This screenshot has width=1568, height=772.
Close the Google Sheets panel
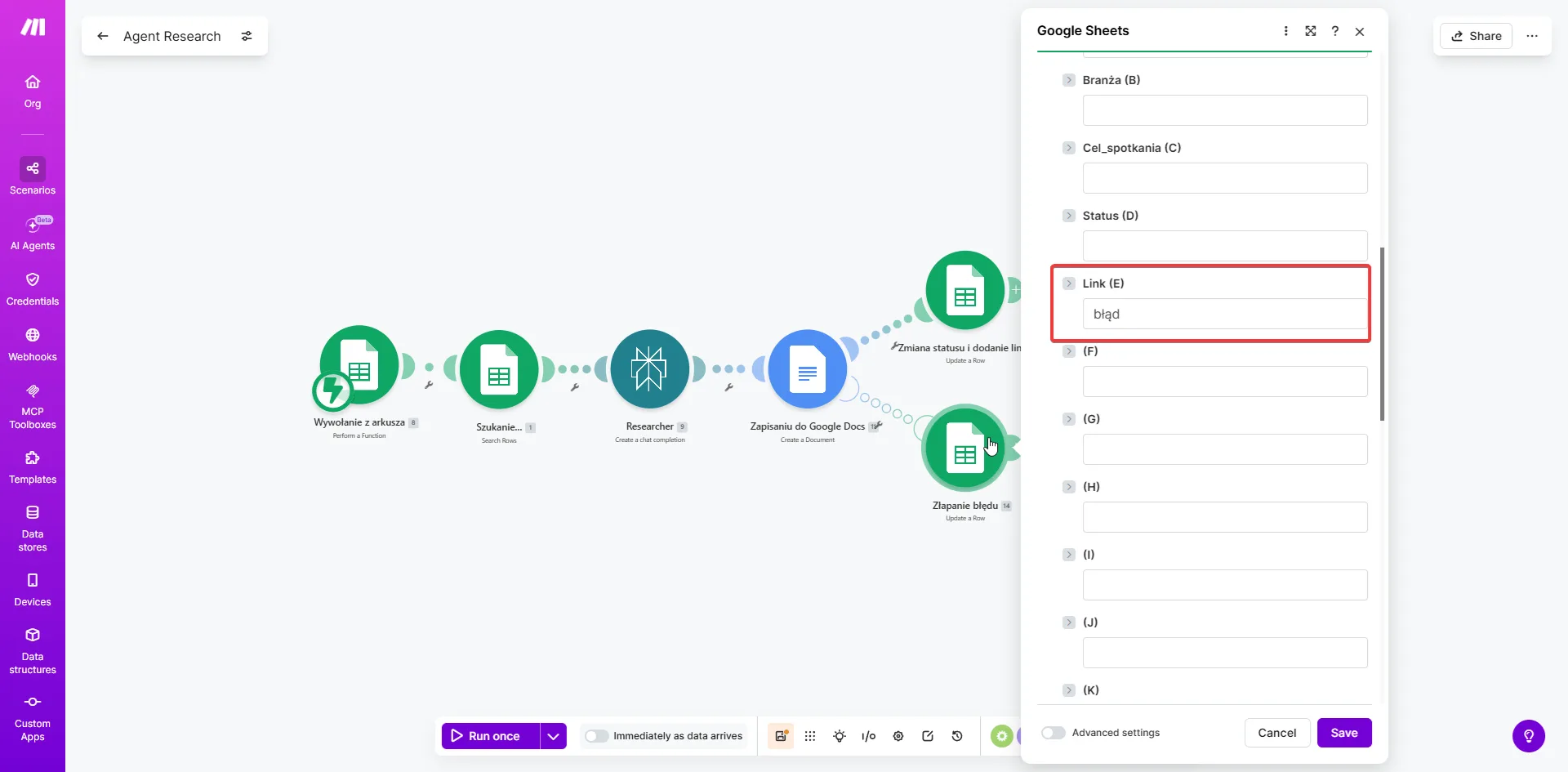(1360, 31)
